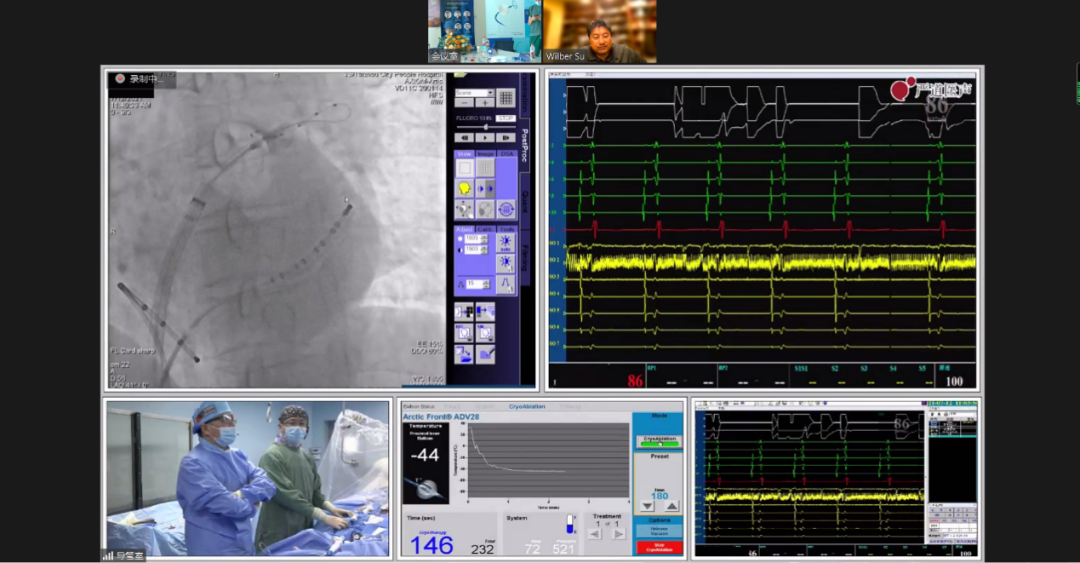Click the grid layout icon beside Scene dropdown

point(506,97)
